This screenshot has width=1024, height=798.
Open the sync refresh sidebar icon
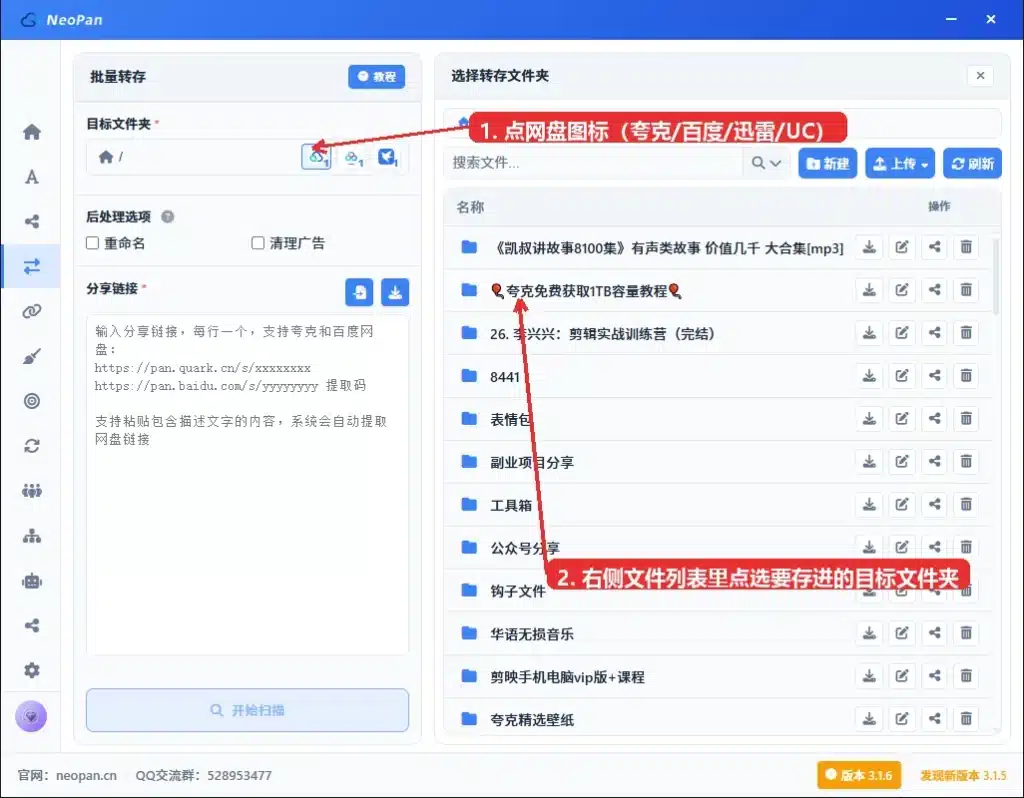coord(31,446)
